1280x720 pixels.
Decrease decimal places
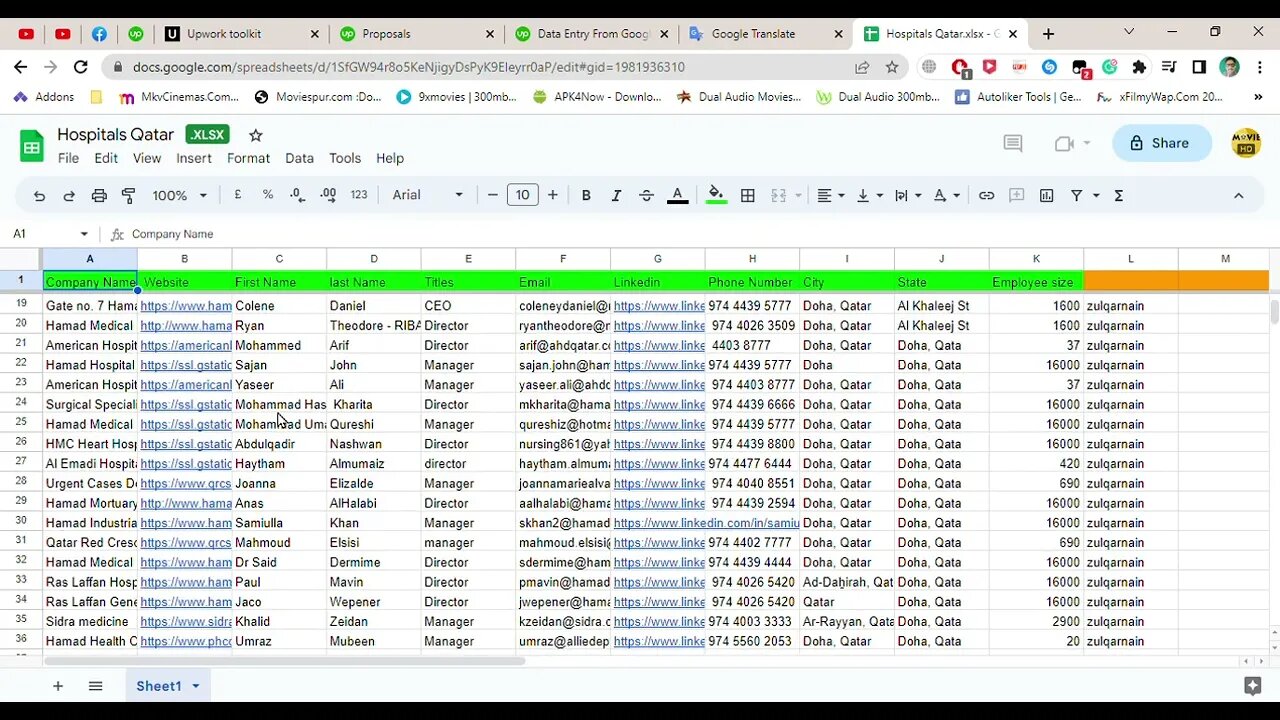point(297,195)
